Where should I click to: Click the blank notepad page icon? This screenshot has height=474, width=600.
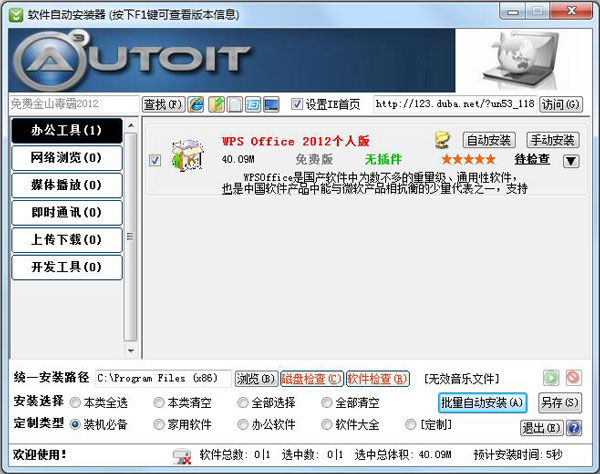click(234, 104)
